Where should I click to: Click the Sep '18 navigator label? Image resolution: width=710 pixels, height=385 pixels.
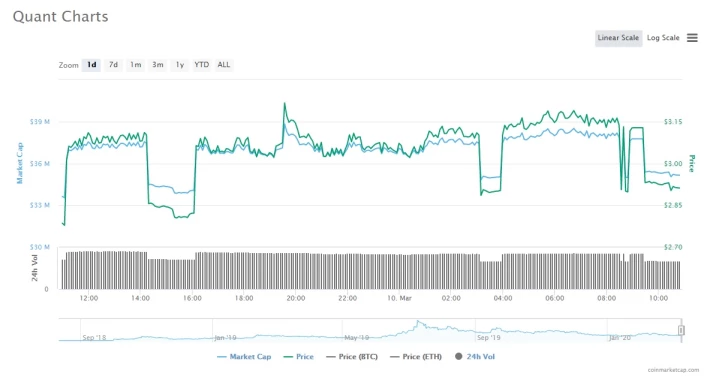coord(94,337)
